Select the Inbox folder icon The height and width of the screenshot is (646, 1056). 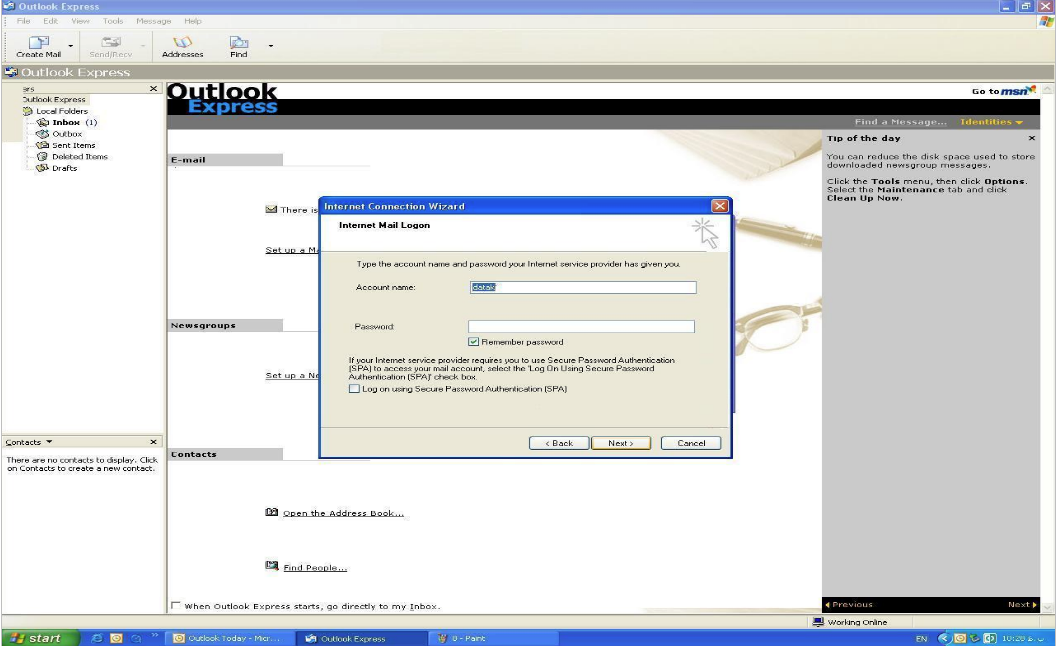coord(43,123)
